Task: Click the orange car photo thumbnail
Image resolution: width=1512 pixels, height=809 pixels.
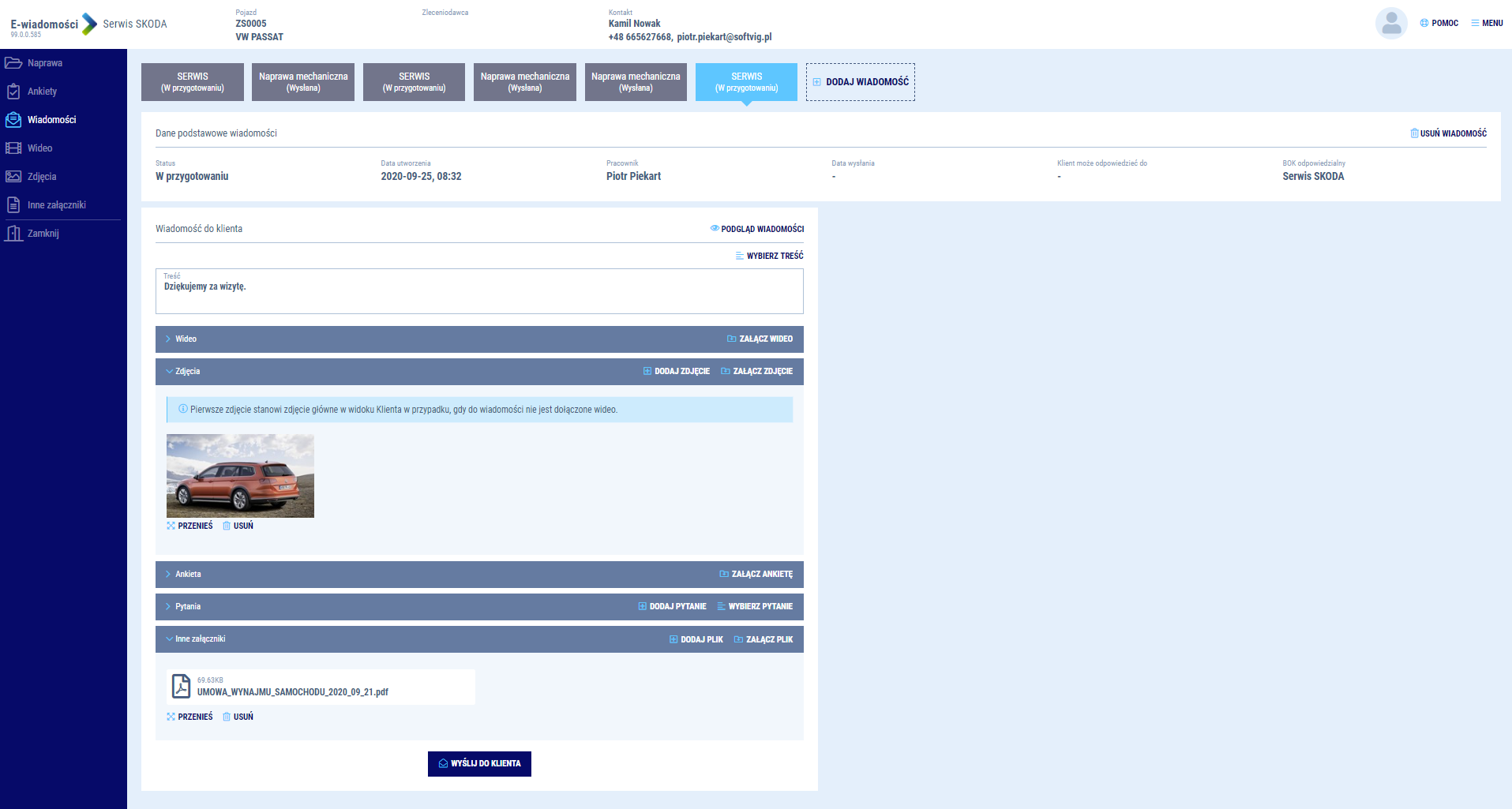Action: 240,476
